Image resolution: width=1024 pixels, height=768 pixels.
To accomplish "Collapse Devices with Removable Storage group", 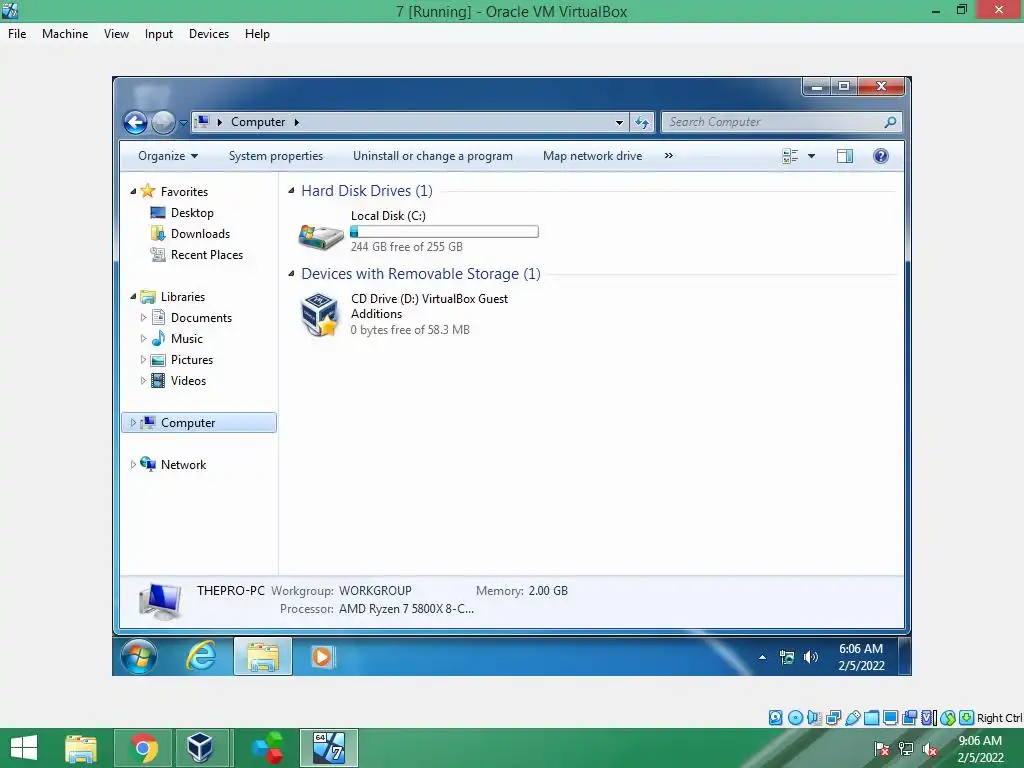I will click(291, 273).
